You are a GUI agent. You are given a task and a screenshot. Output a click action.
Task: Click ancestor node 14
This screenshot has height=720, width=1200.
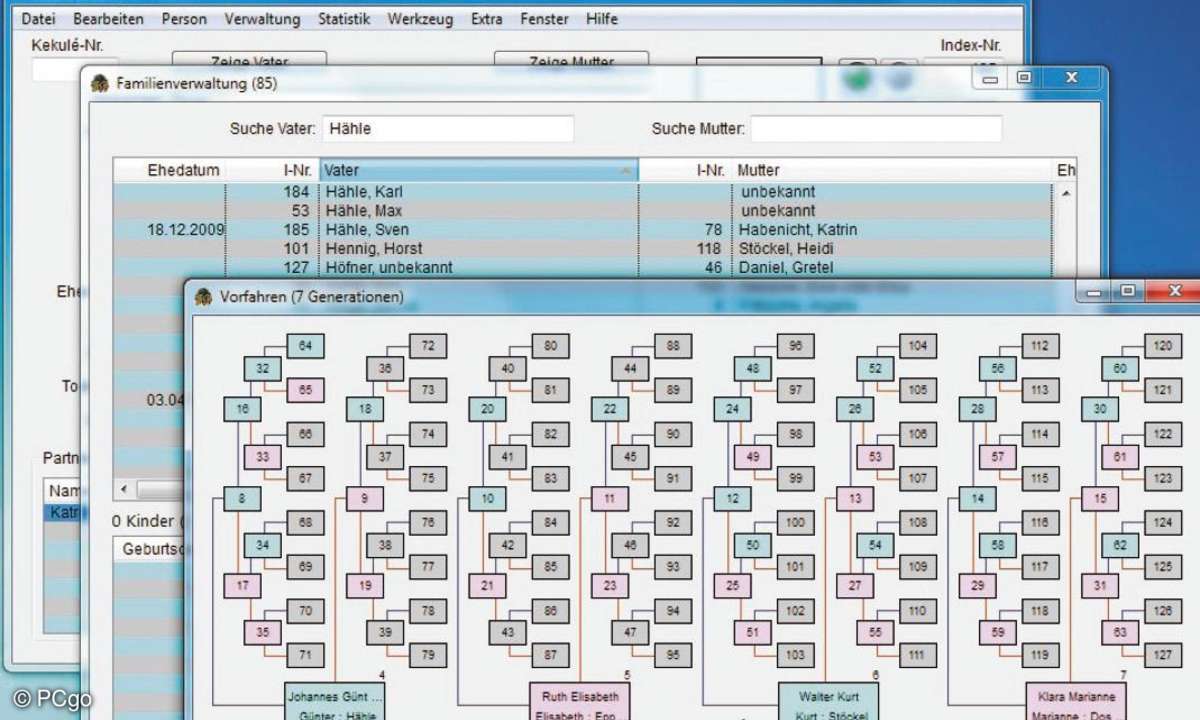pyautogui.click(x=977, y=498)
